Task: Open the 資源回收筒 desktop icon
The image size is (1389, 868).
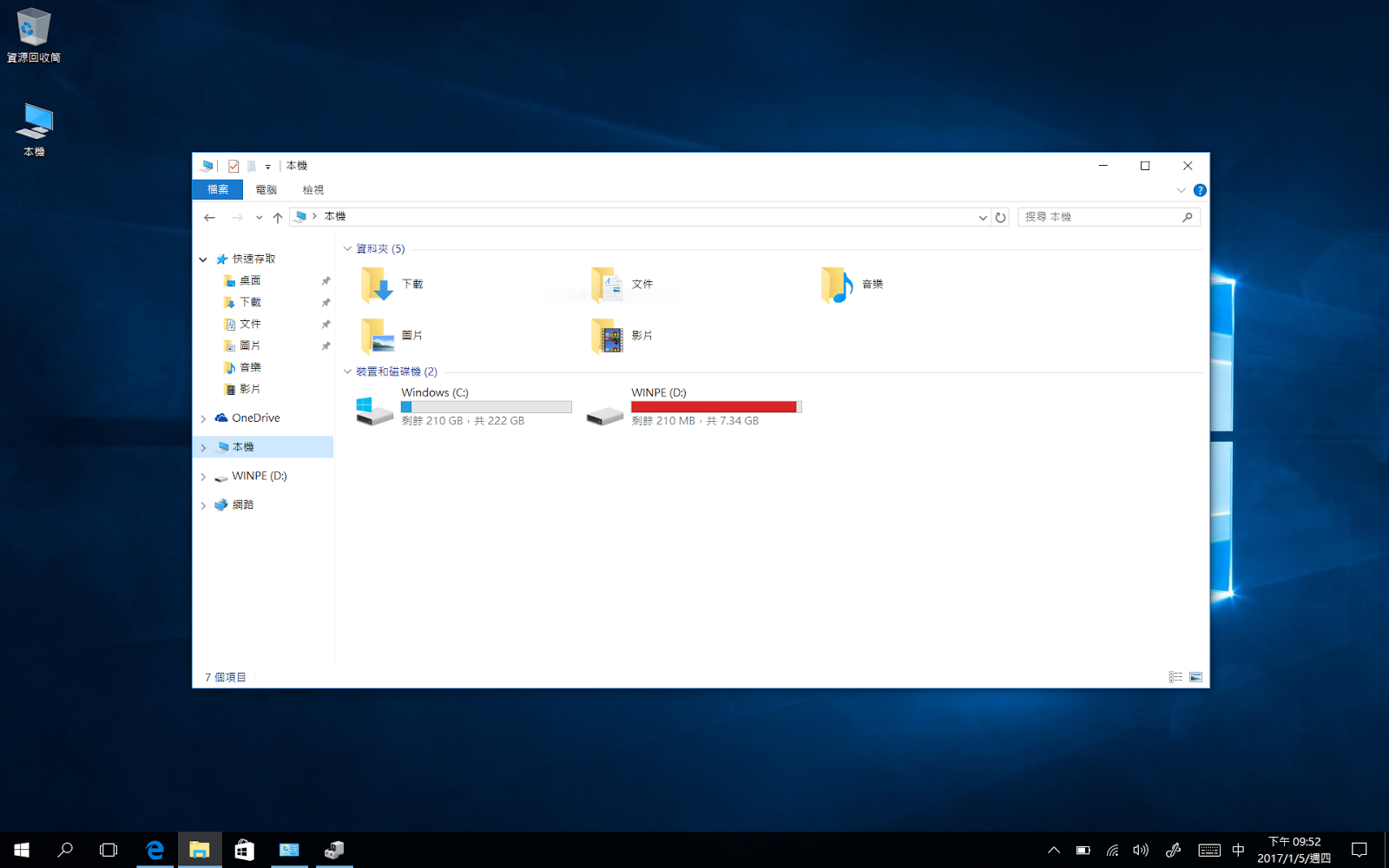Action: point(33,36)
